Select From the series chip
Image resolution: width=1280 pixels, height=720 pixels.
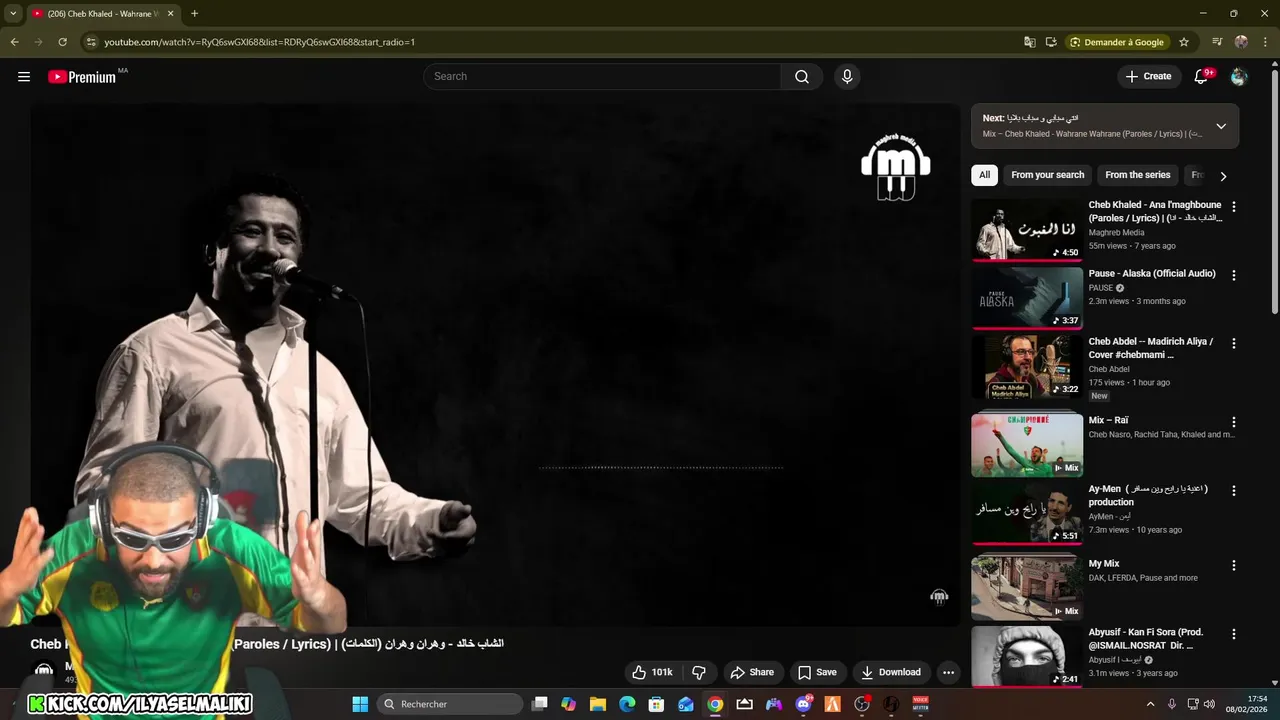pyautogui.click(x=1137, y=175)
